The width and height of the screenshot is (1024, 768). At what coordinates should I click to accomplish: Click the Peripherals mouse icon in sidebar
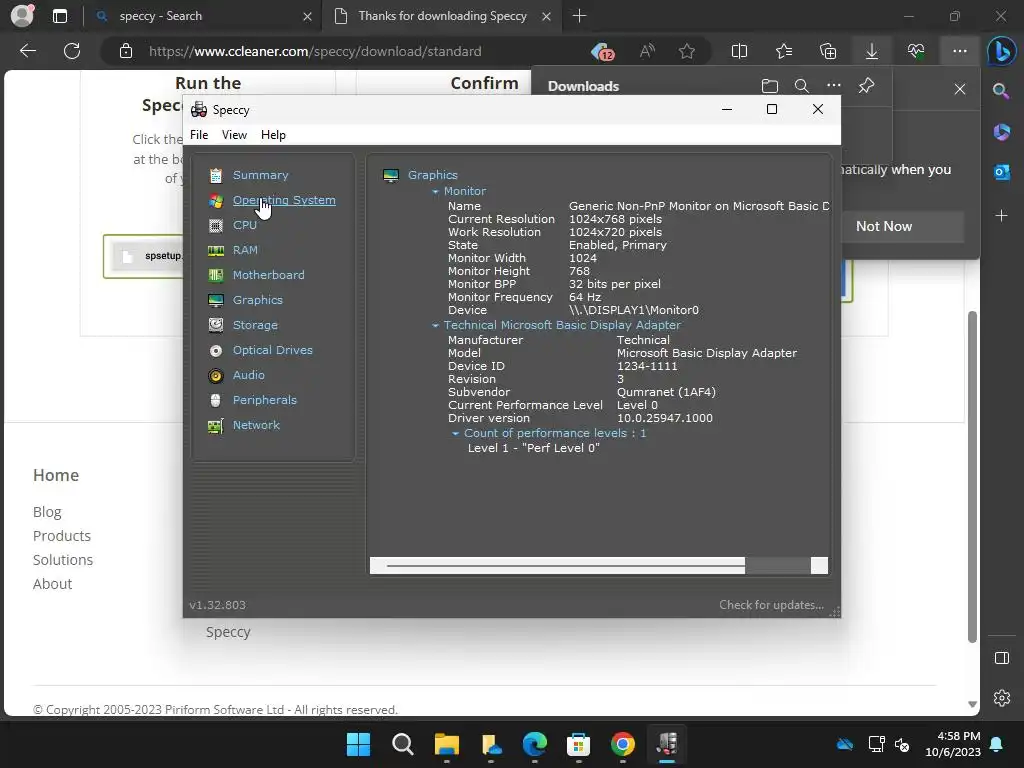[216, 400]
